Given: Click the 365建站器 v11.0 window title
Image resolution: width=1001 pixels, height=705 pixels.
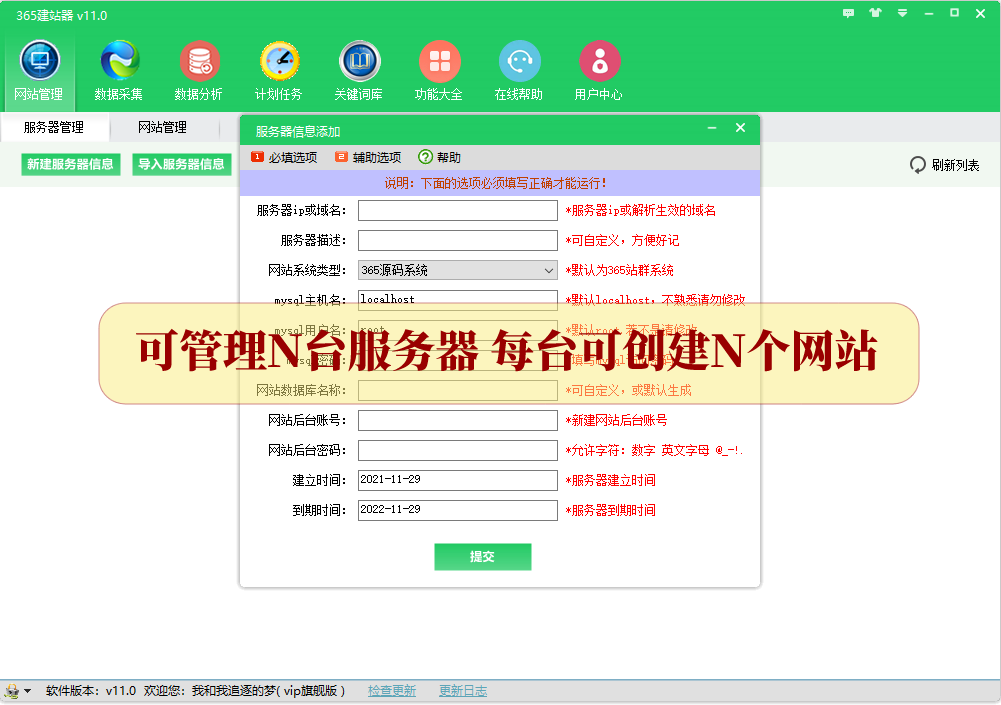Looking at the screenshot, I should (x=62, y=15).
